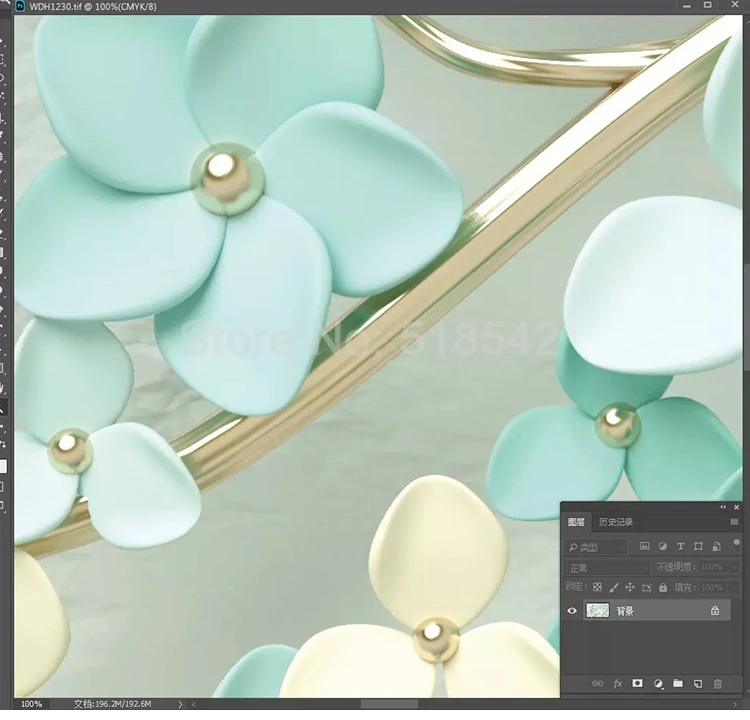Maximize the document window
Viewport: 750px width, 720px height.
click(707, 5)
